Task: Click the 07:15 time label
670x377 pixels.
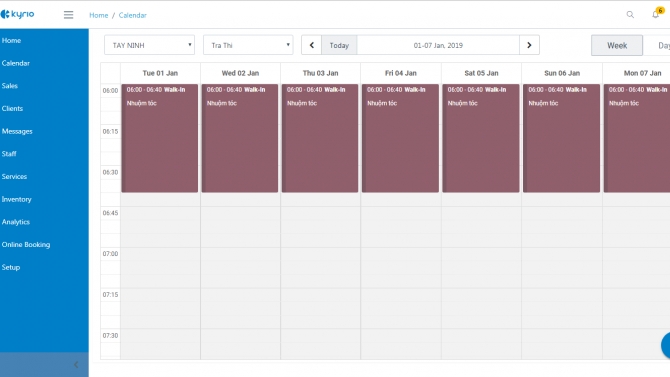Action: 110,295
